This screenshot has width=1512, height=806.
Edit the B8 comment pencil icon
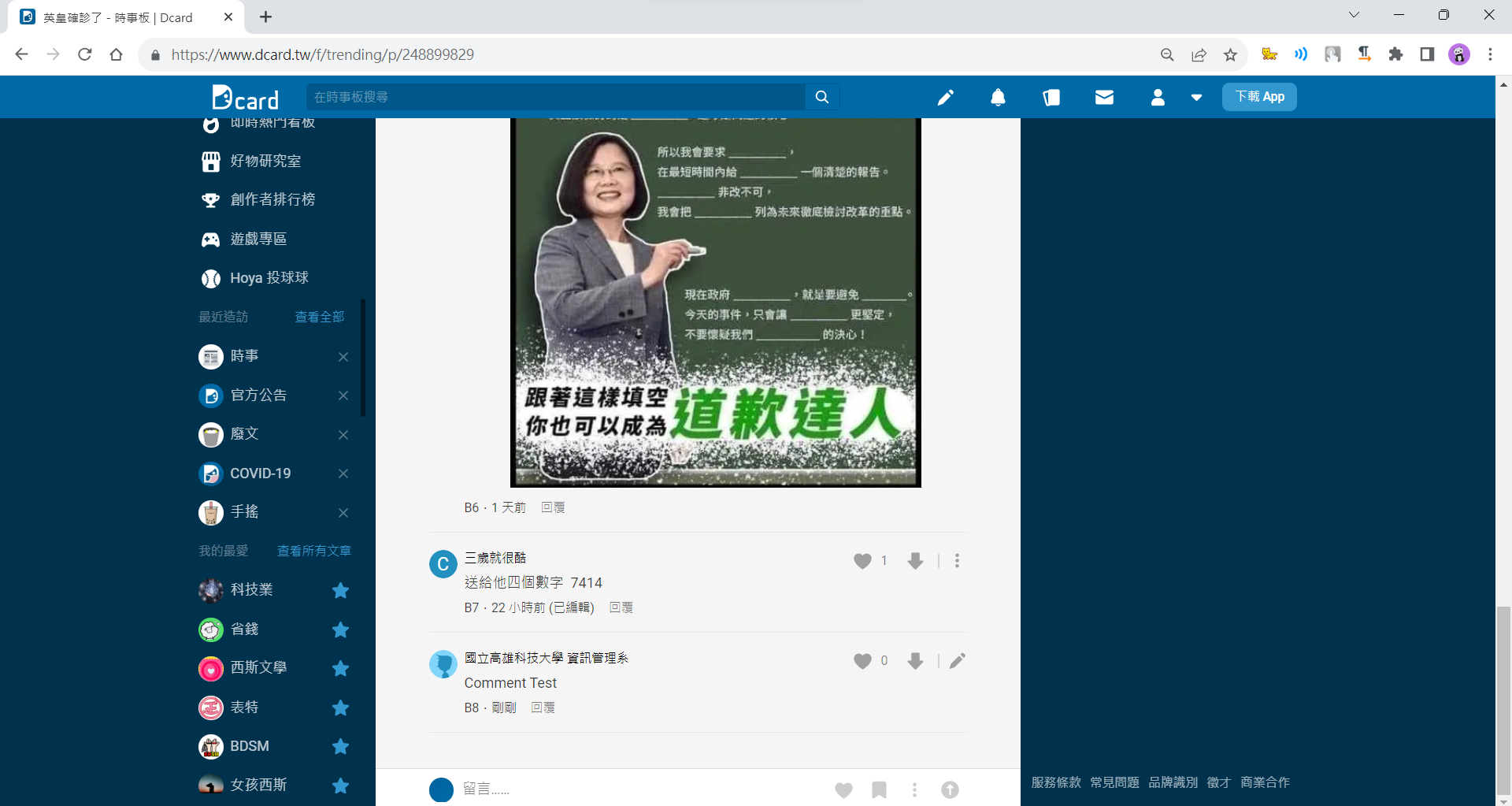(957, 661)
